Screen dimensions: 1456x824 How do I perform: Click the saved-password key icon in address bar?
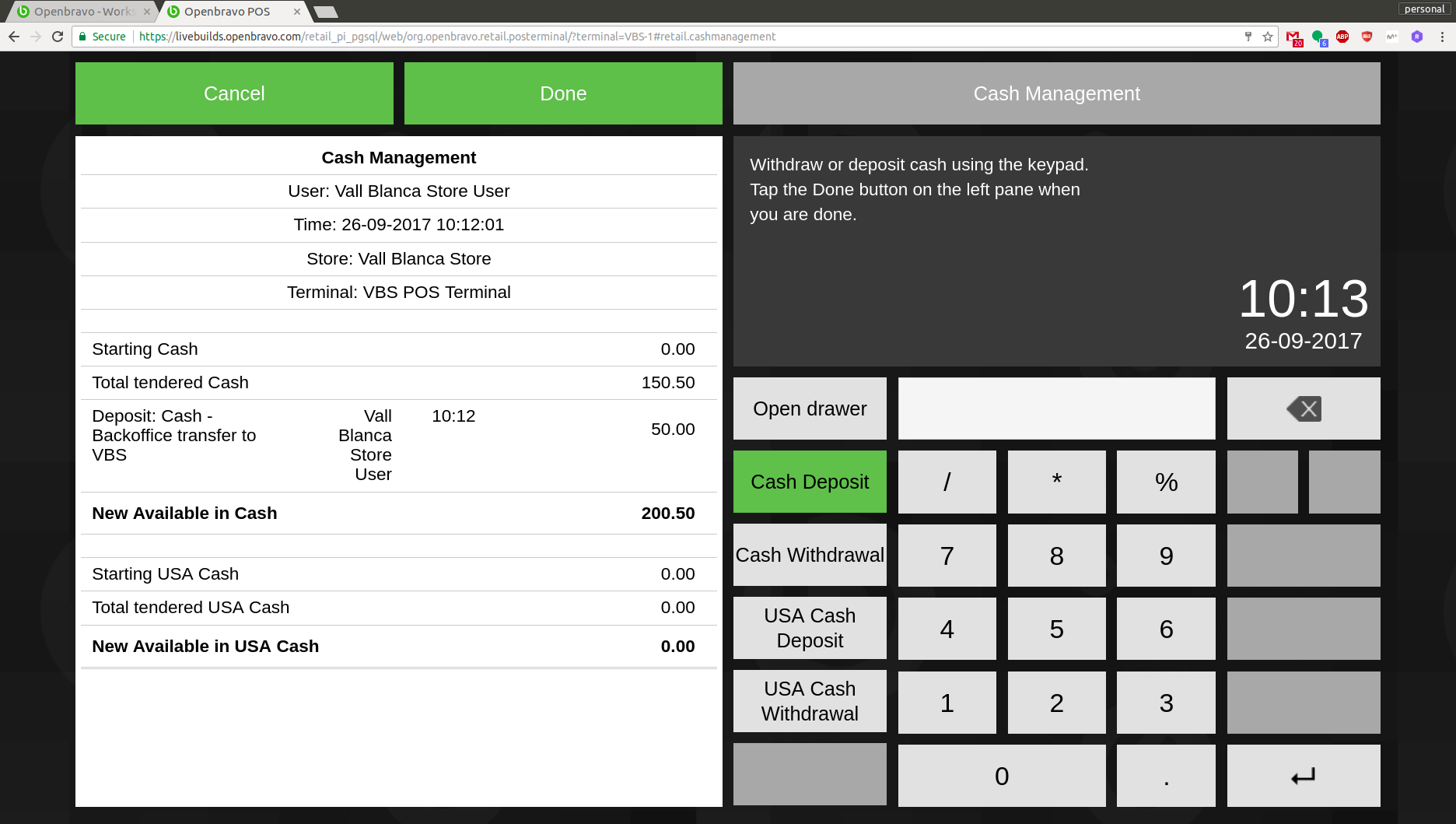tap(1248, 37)
